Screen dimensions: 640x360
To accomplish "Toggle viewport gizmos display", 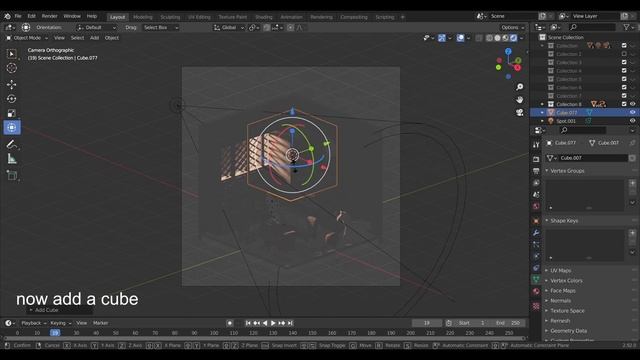I will click(x=442, y=38).
